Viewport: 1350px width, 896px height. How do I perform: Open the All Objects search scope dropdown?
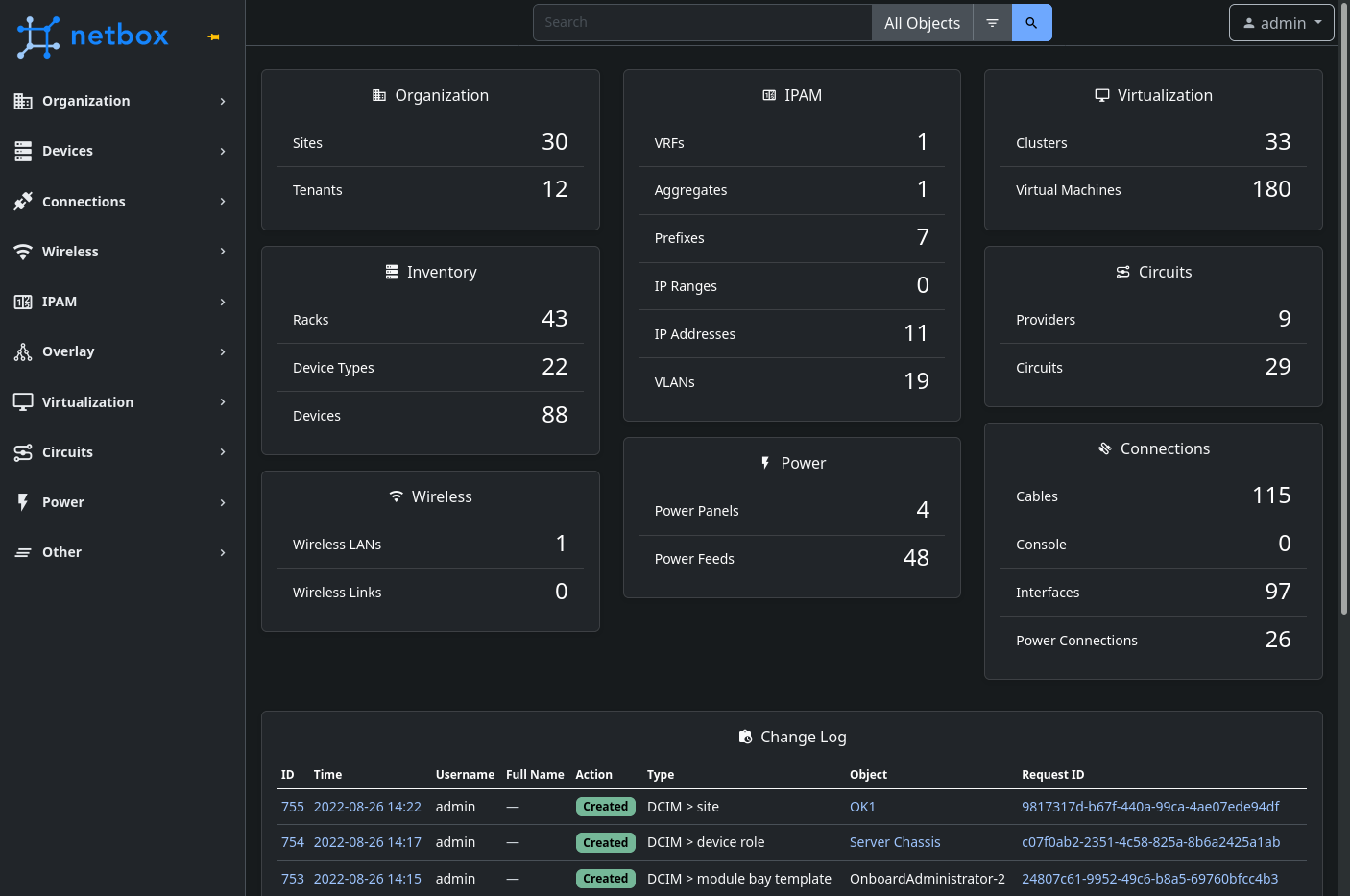[x=922, y=22]
